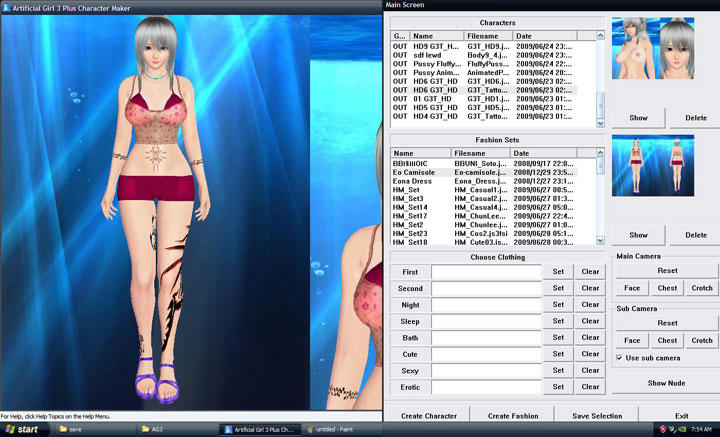Sort Characters by Name column header
The image size is (720, 437).
pos(436,36)
